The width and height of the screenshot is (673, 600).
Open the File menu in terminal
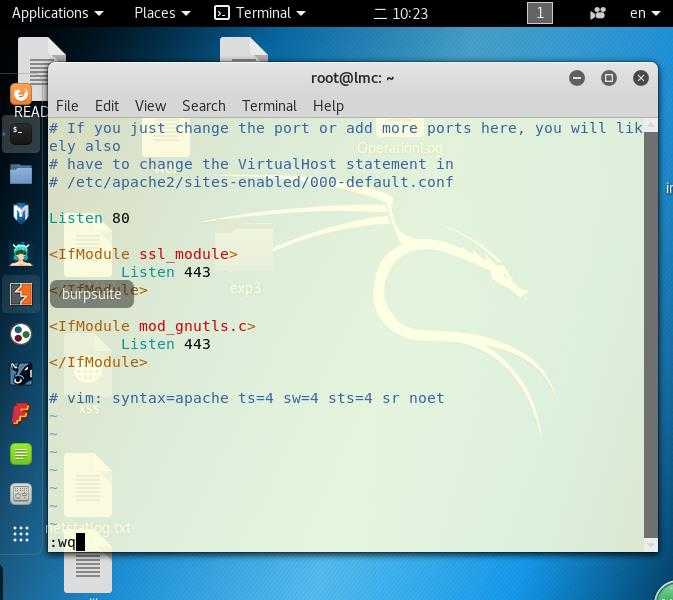point(67,106)
